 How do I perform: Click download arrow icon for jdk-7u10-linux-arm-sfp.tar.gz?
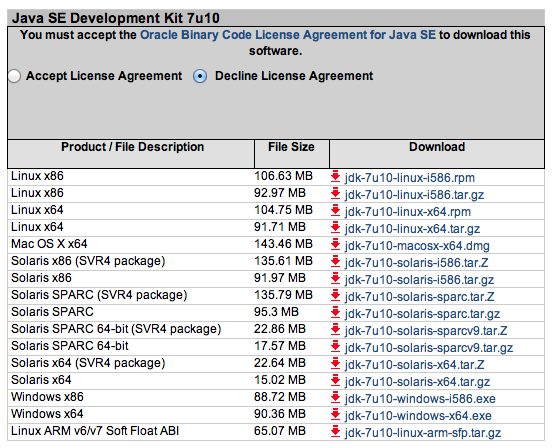tap(335, 431)
